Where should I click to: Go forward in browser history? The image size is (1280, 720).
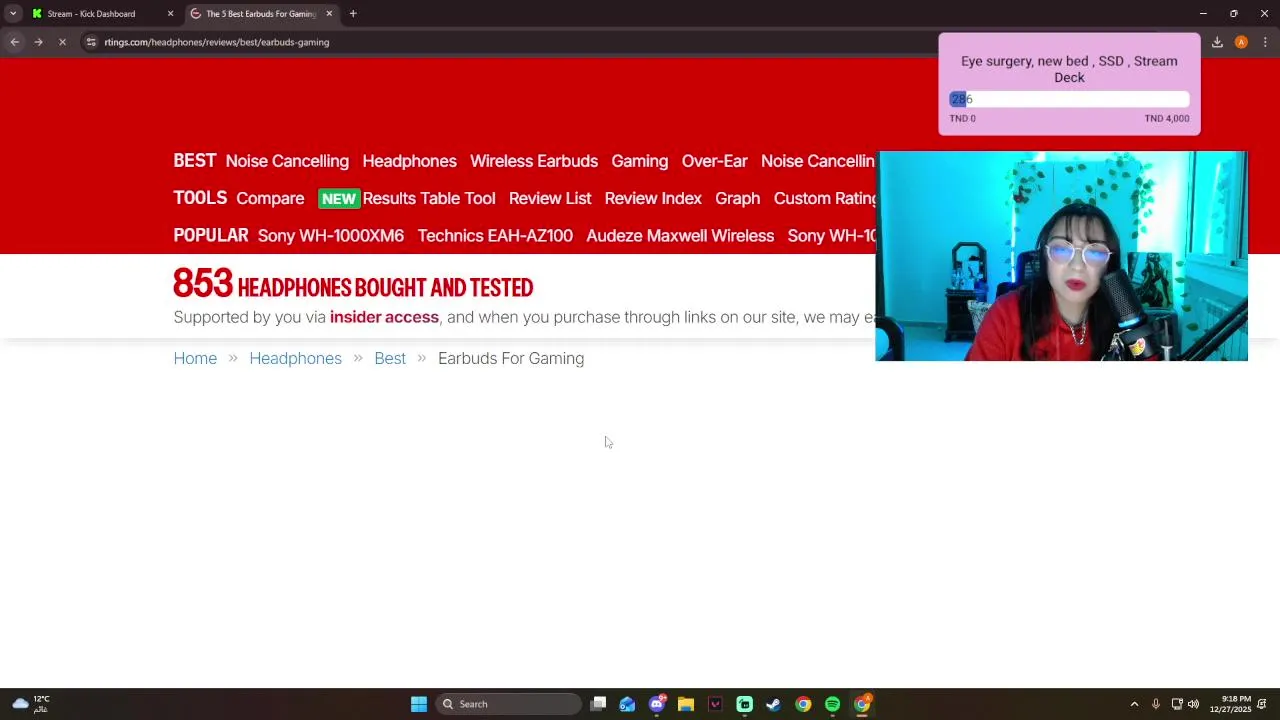38,42
